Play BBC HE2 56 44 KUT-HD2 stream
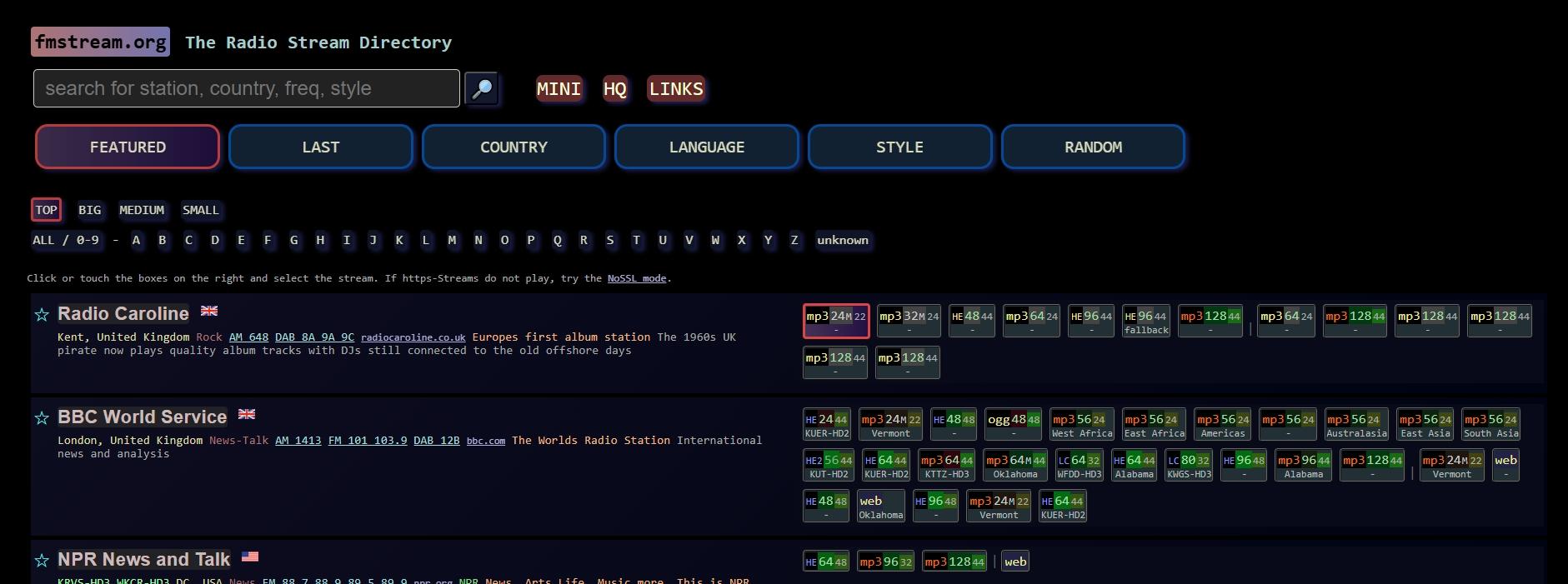 coord(829,466)
